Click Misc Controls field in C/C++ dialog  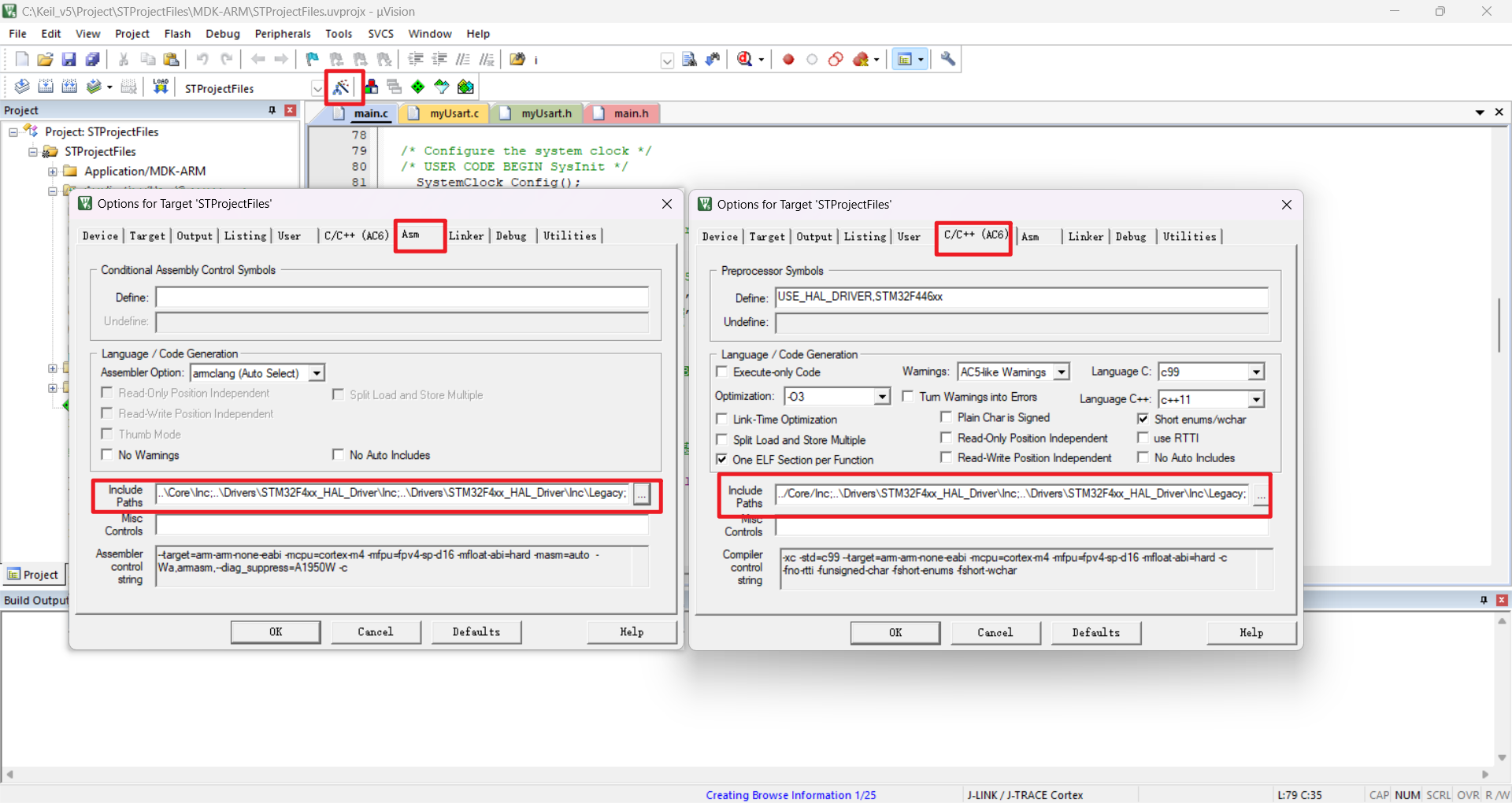coord(1021,525)
